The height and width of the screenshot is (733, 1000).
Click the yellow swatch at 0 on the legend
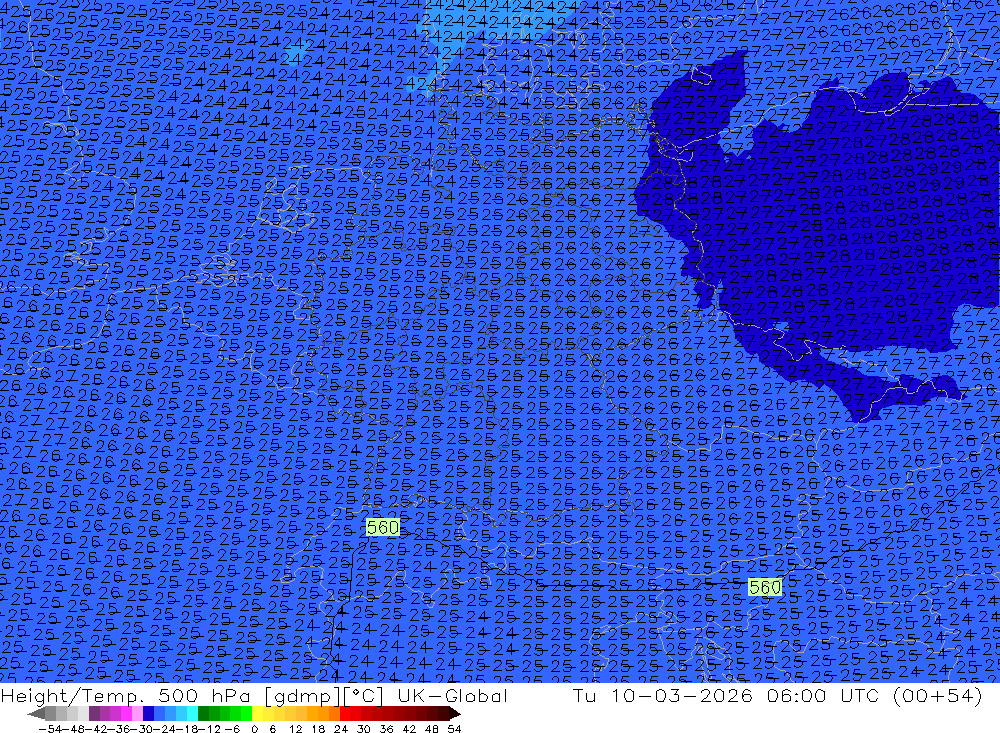click(258, 714)
